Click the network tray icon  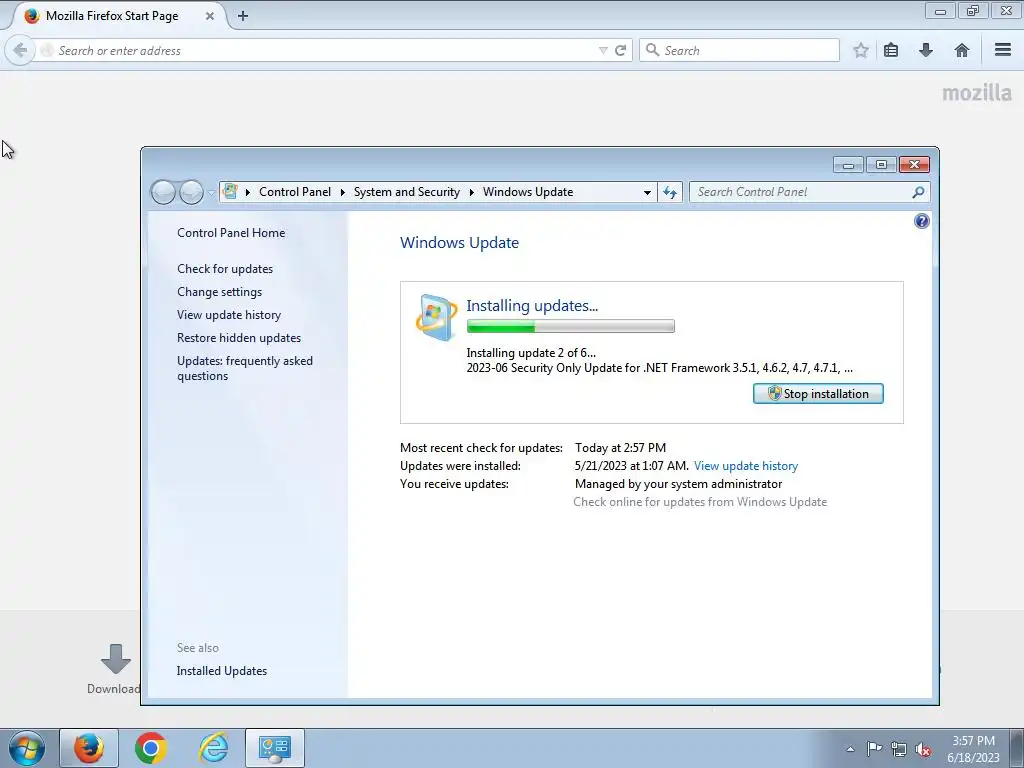(x=899, y=749)
